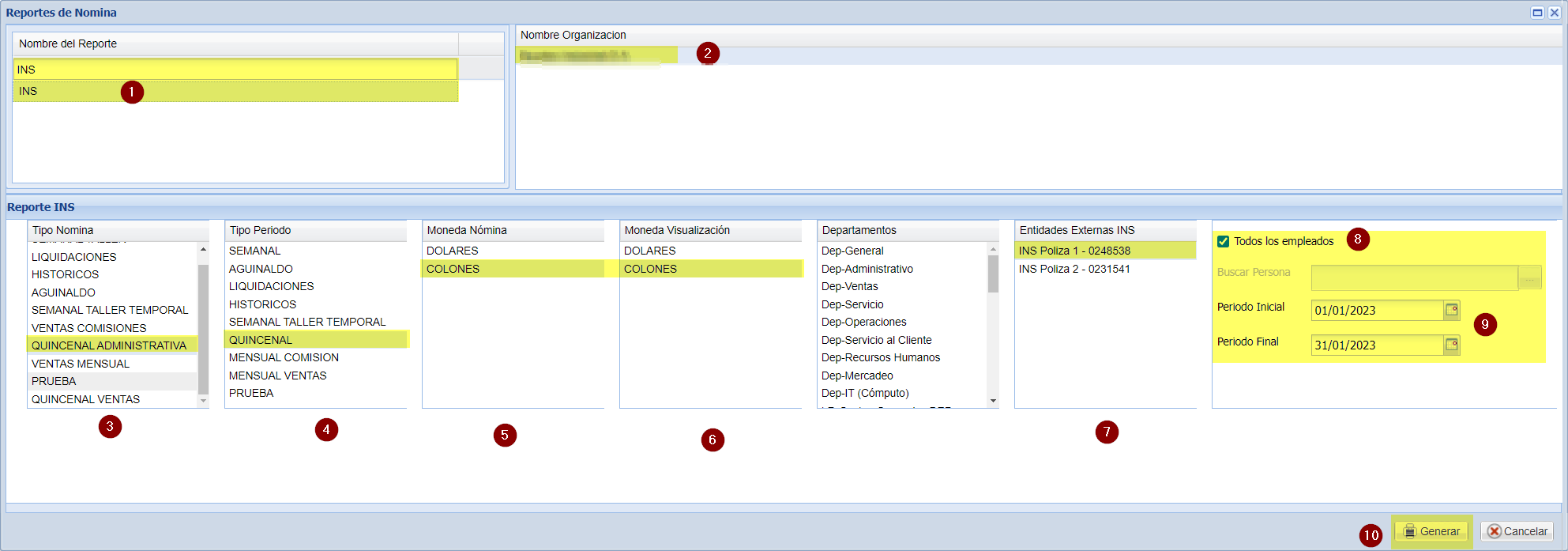Pick HISTORICOS in Tipo Periodo list
Screen dimensions: 1568x551
pos(316,304)
